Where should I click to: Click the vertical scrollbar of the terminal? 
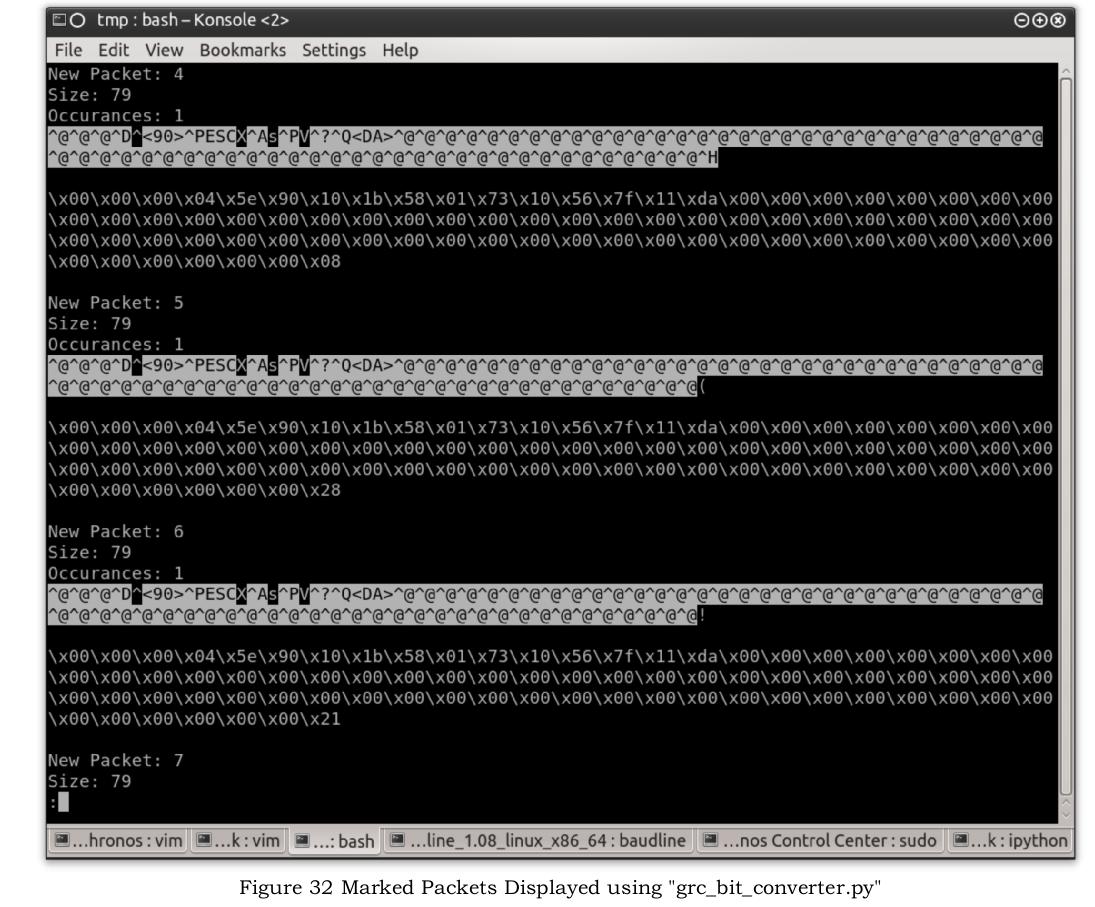click(x=1066, y=436)
